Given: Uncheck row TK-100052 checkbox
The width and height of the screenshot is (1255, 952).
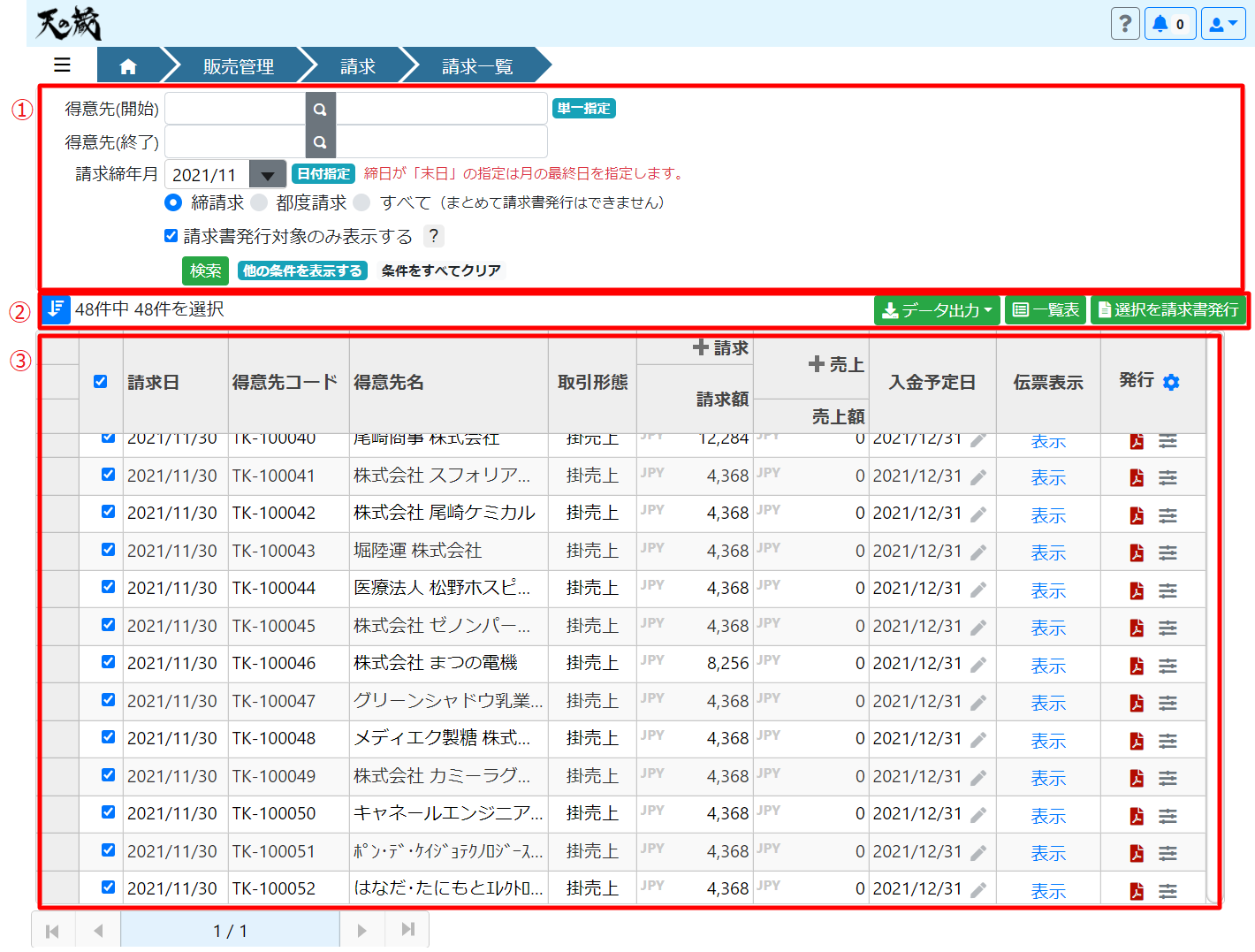Looking at the screenshot, I should [x=108, y=887].
